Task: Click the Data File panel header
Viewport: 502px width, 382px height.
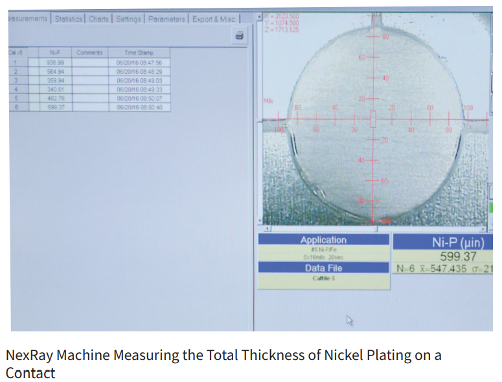Action: [x=323, y=268]
